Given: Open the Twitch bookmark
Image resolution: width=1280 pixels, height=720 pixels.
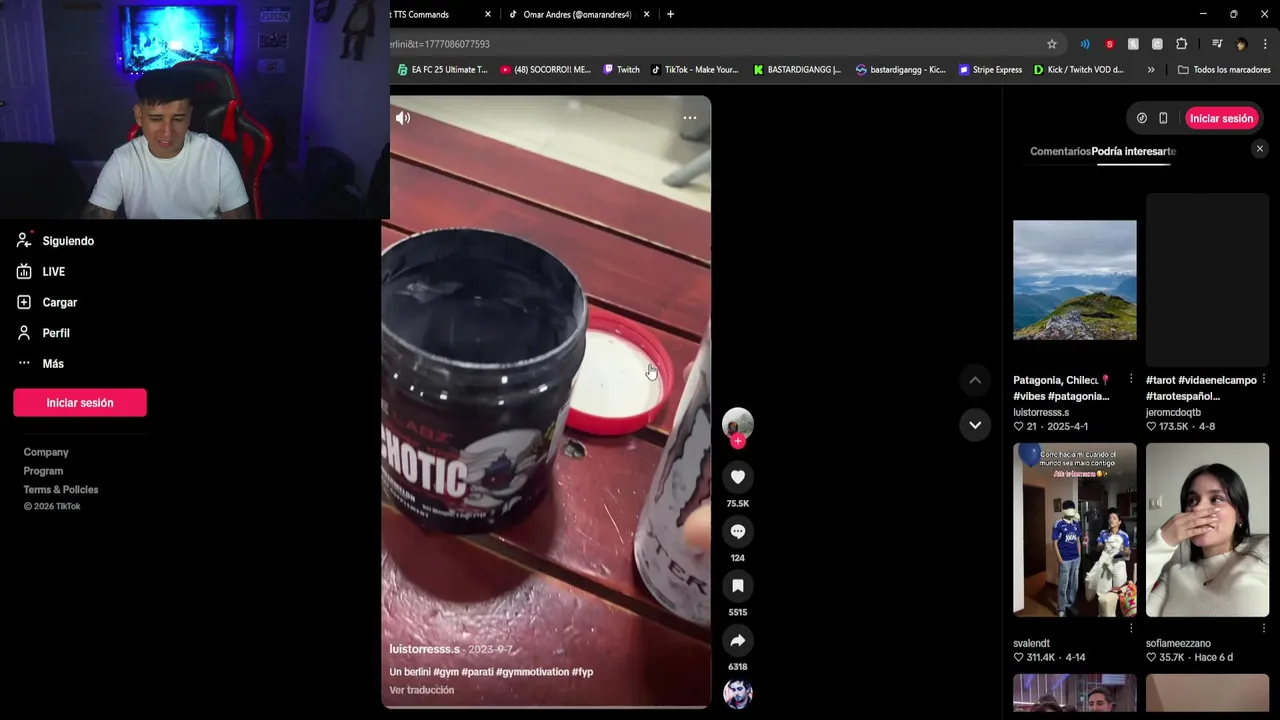Looking at the screenshot, I should [x=621, y=70].
